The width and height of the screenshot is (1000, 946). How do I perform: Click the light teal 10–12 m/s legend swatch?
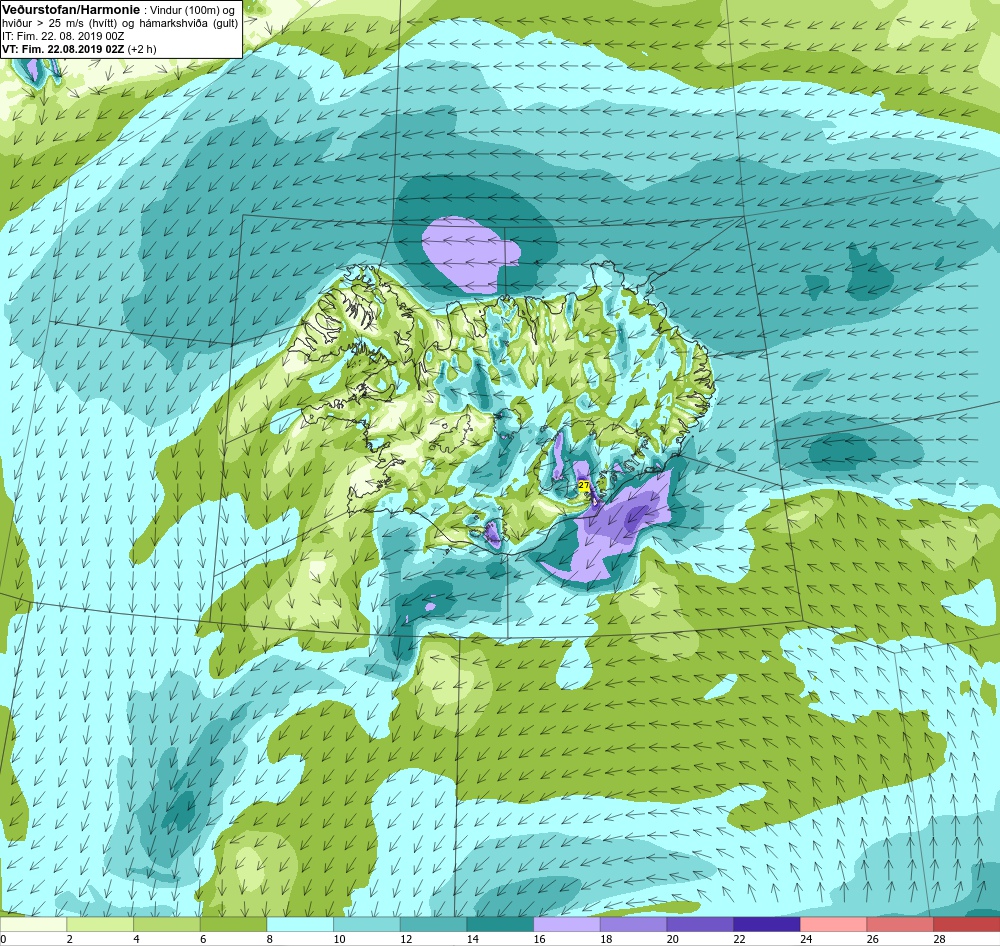click(367, 924)
